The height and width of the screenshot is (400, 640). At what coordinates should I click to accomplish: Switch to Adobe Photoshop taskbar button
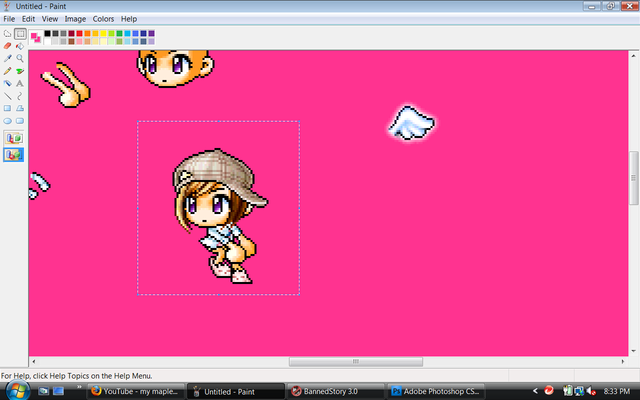pos(436,391)
